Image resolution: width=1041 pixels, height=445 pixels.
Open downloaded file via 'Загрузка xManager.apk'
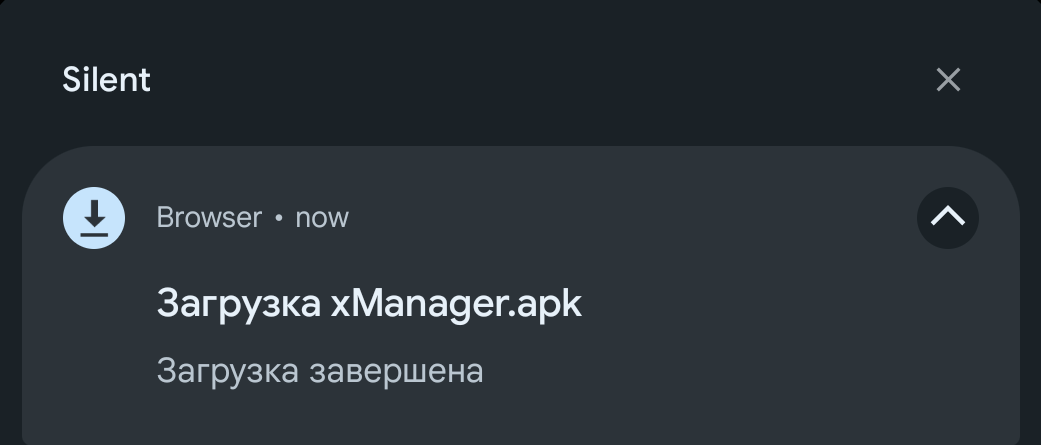coord(369,304)
